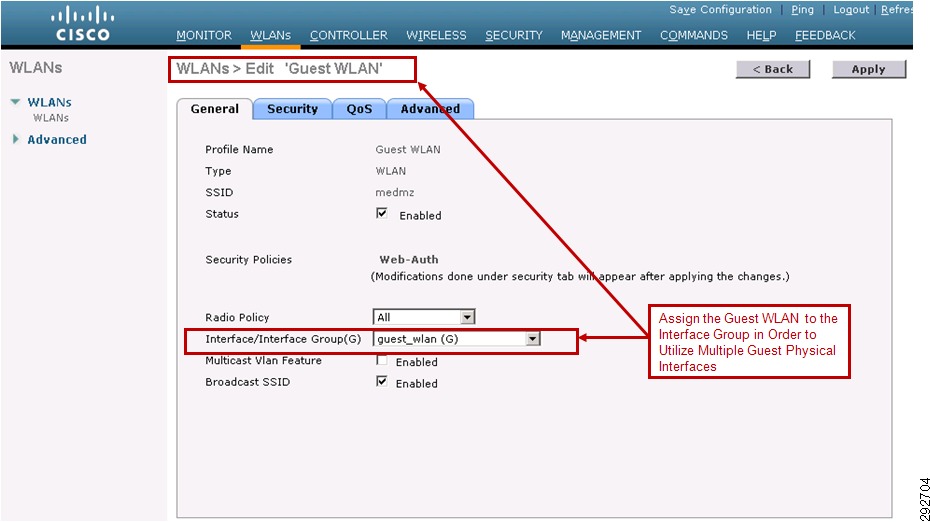Open the Advanced sidebar link
The width and height of the screenshot is (930, 522).
point(57,139)
